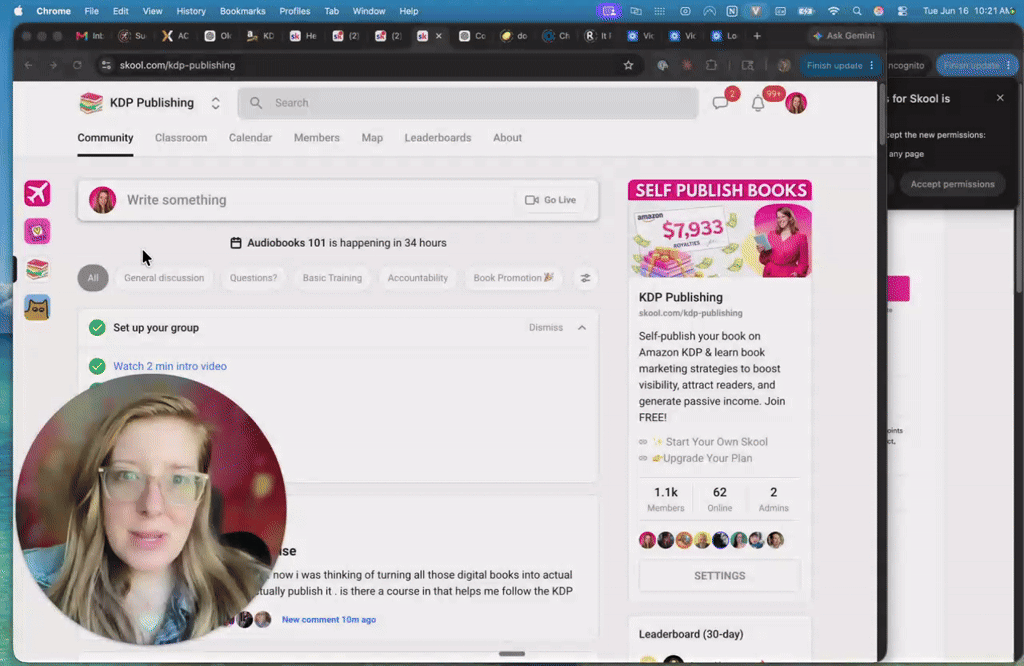Open the cat group icon in sidebar
Screen dimensions: 1024x666
37,308
